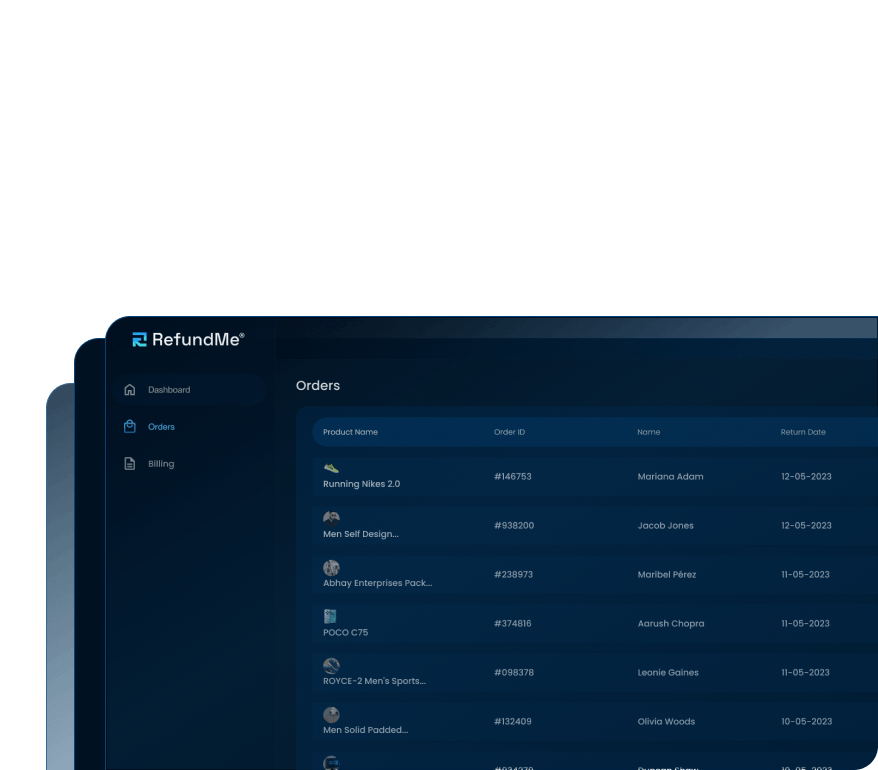Click order ID #146753

[x=513, y=477]
